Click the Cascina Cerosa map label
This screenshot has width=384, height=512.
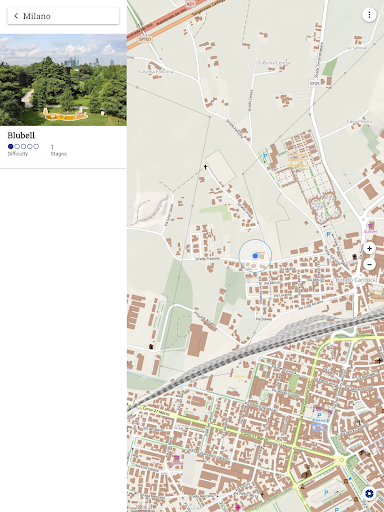click(x=275, y=63)
